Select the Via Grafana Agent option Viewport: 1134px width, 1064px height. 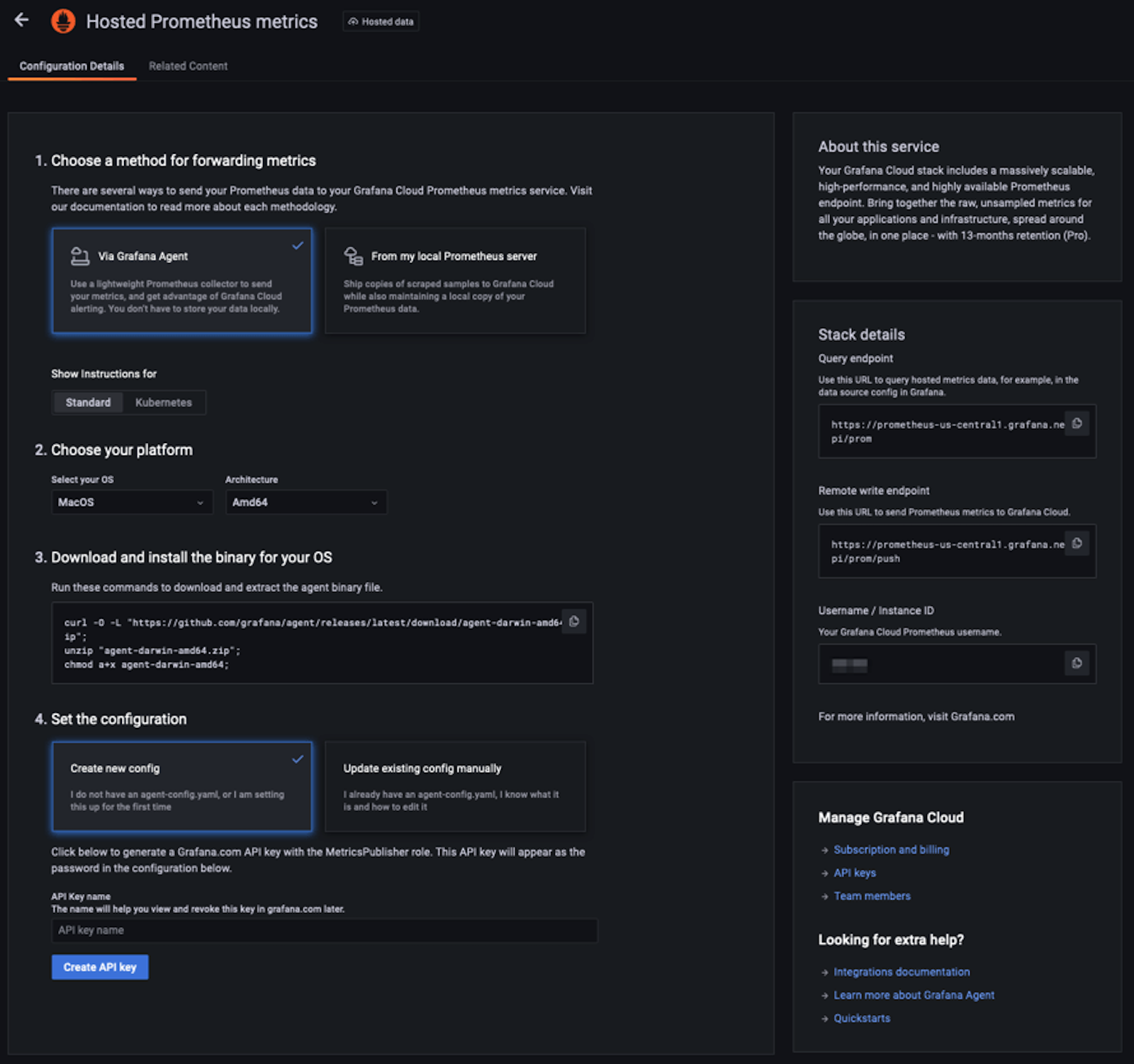point(181,281)
